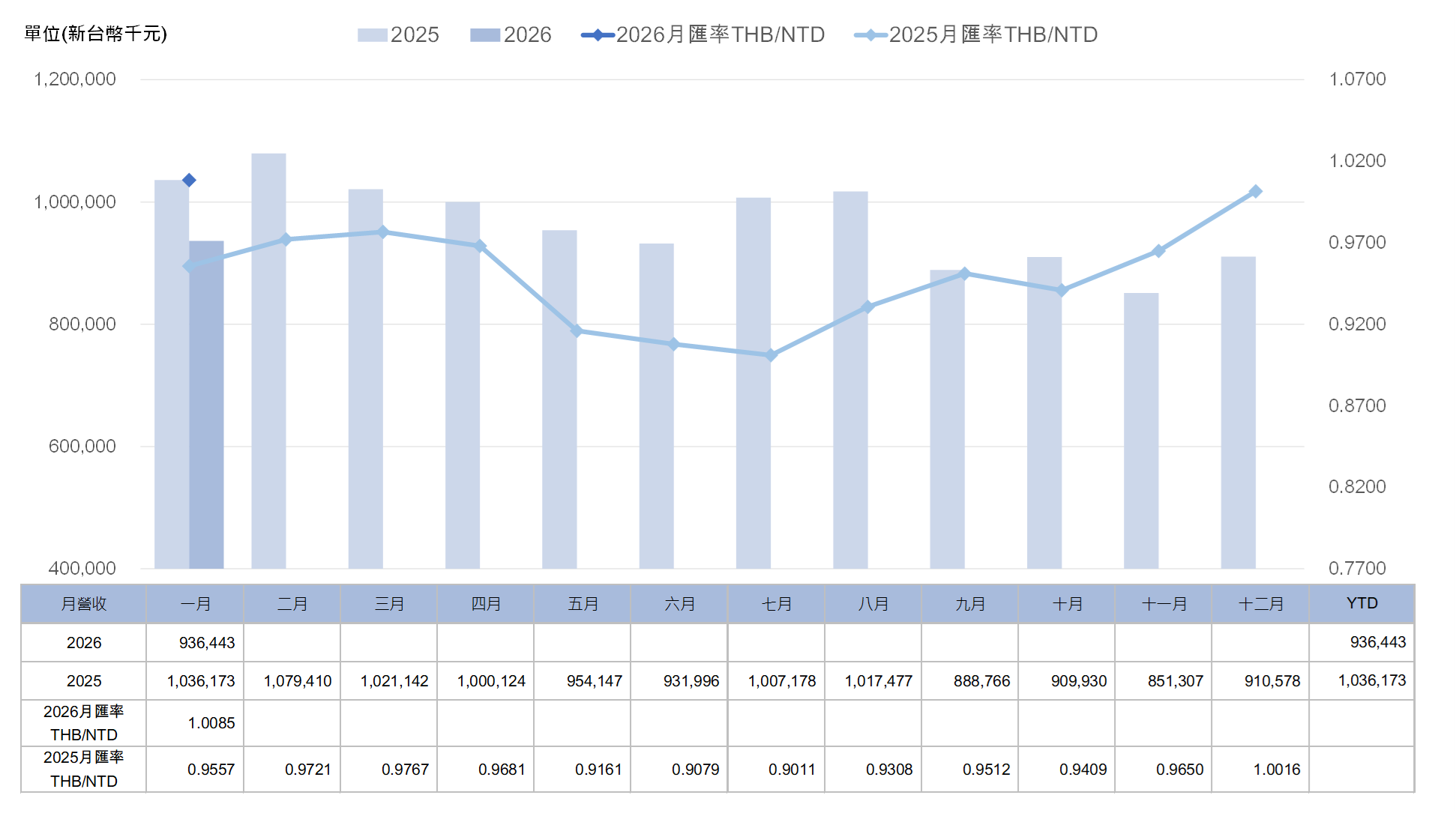Click the 2025月匯率THB/NTD legend line marker
This screenshot has height=813, width=1456.
click(870, 35)
